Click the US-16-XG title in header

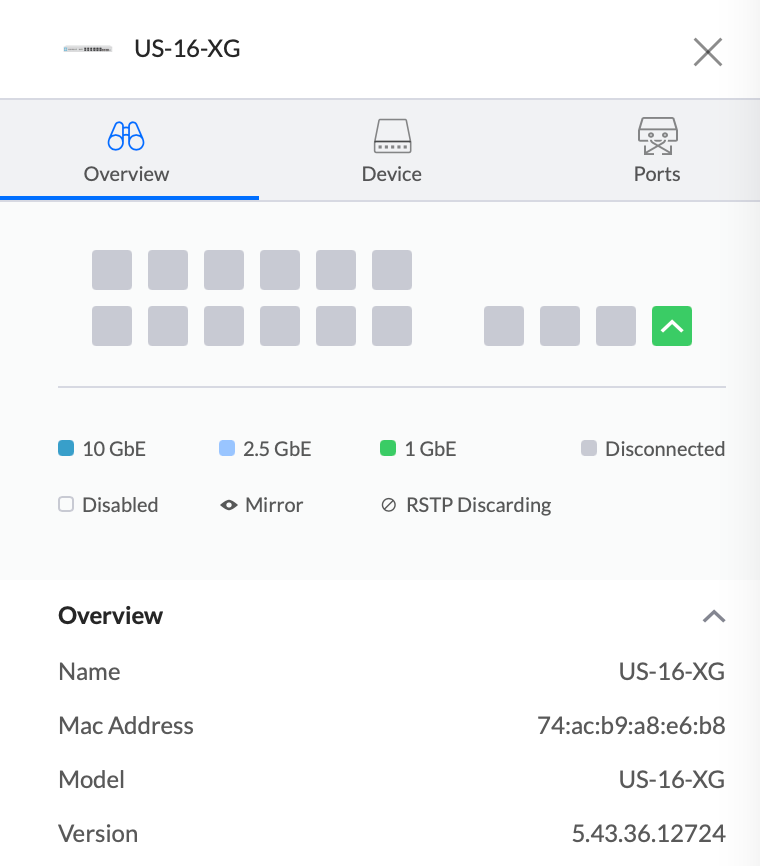click(187, 49)
